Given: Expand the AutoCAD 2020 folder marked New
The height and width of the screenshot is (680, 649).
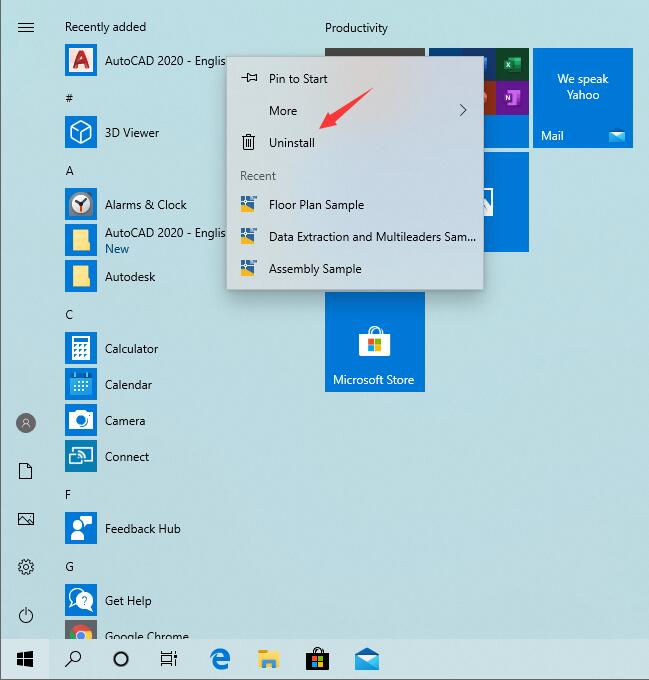Looking at the screenshot, I should (145, 240).
